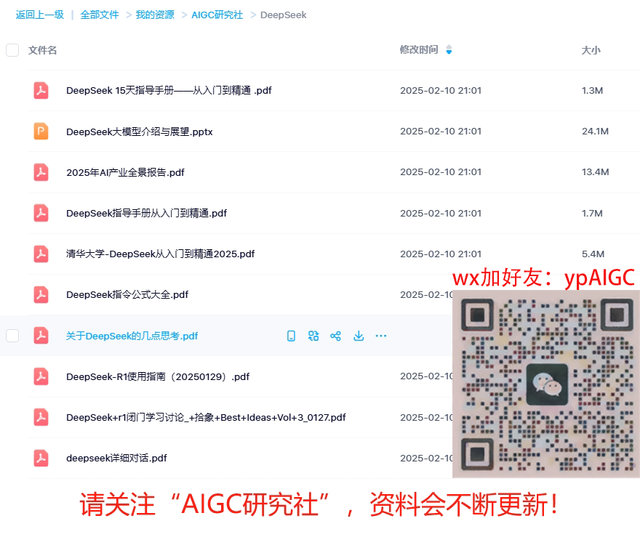Image resolution: width=640 pixels, height=537 pixels.
Task: Sort by the 大小 column header
Action: tap(591, 50)
